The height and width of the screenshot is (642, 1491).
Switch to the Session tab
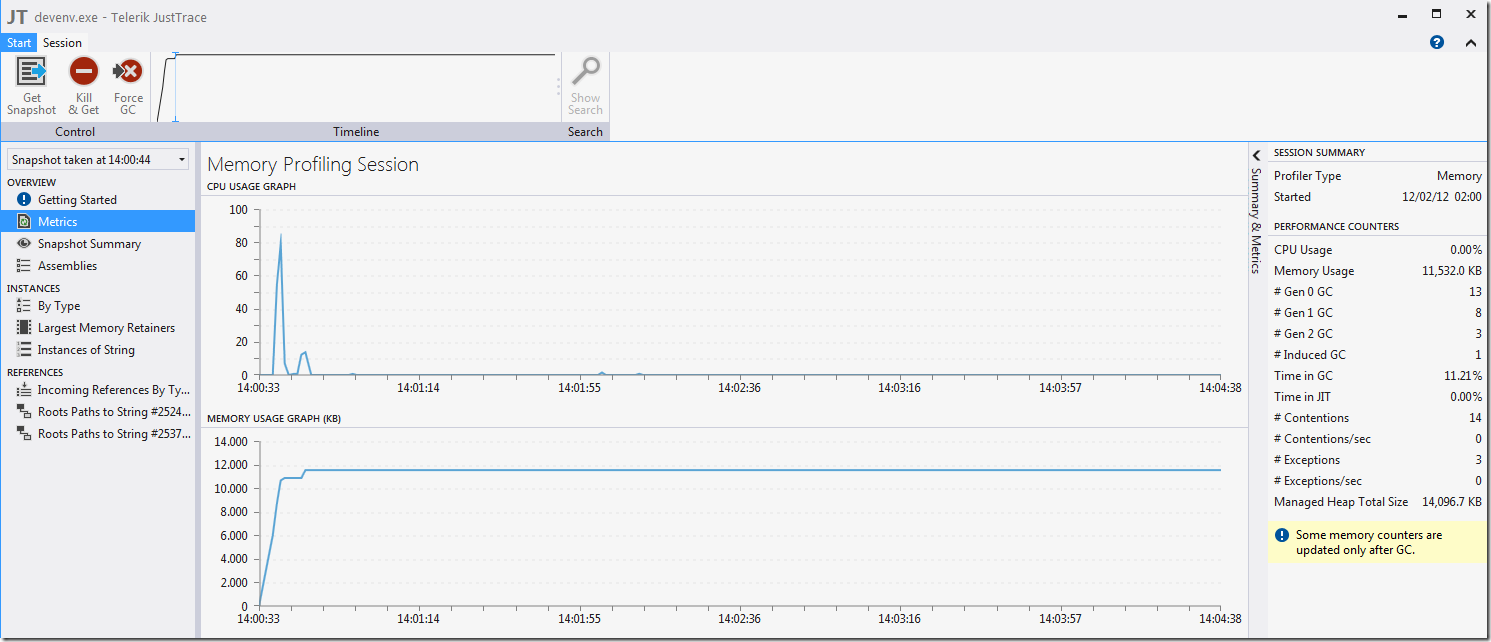point(62,43)
